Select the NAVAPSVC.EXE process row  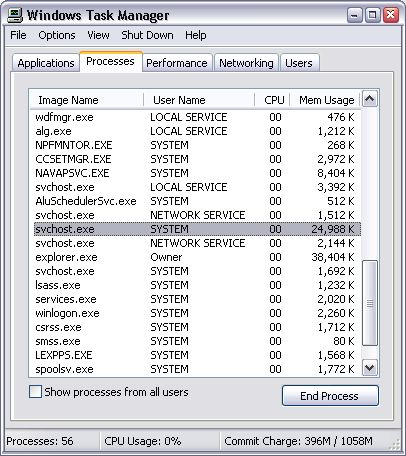point(197,173)
